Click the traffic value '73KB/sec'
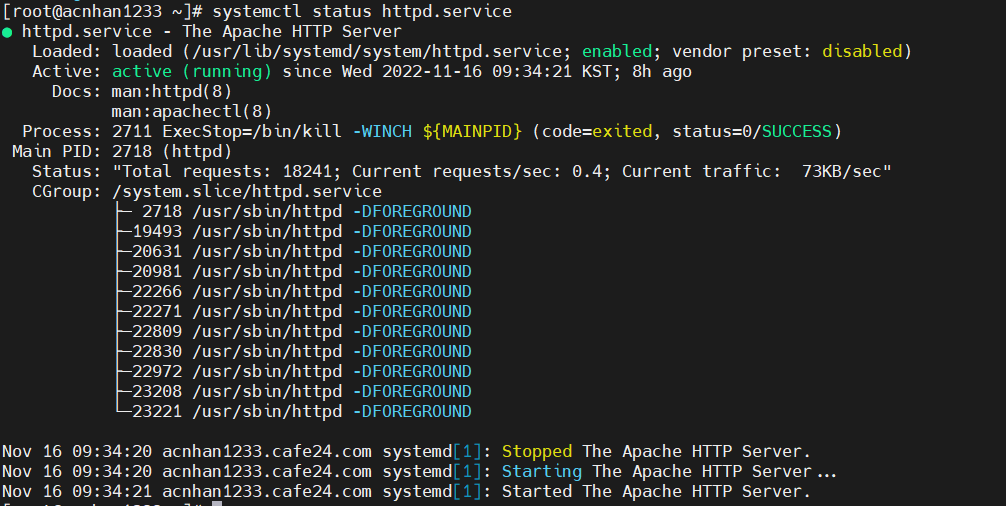 point(842,172)
